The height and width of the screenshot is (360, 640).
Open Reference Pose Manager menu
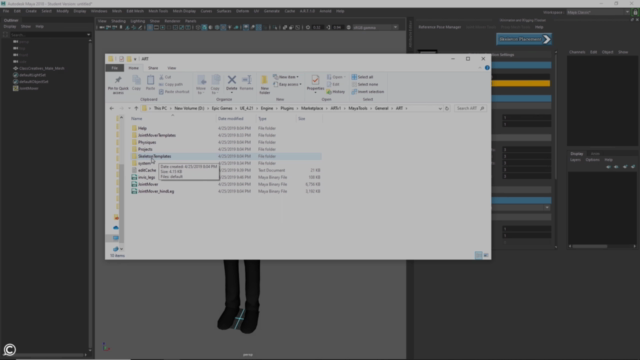tap(440, 27)
